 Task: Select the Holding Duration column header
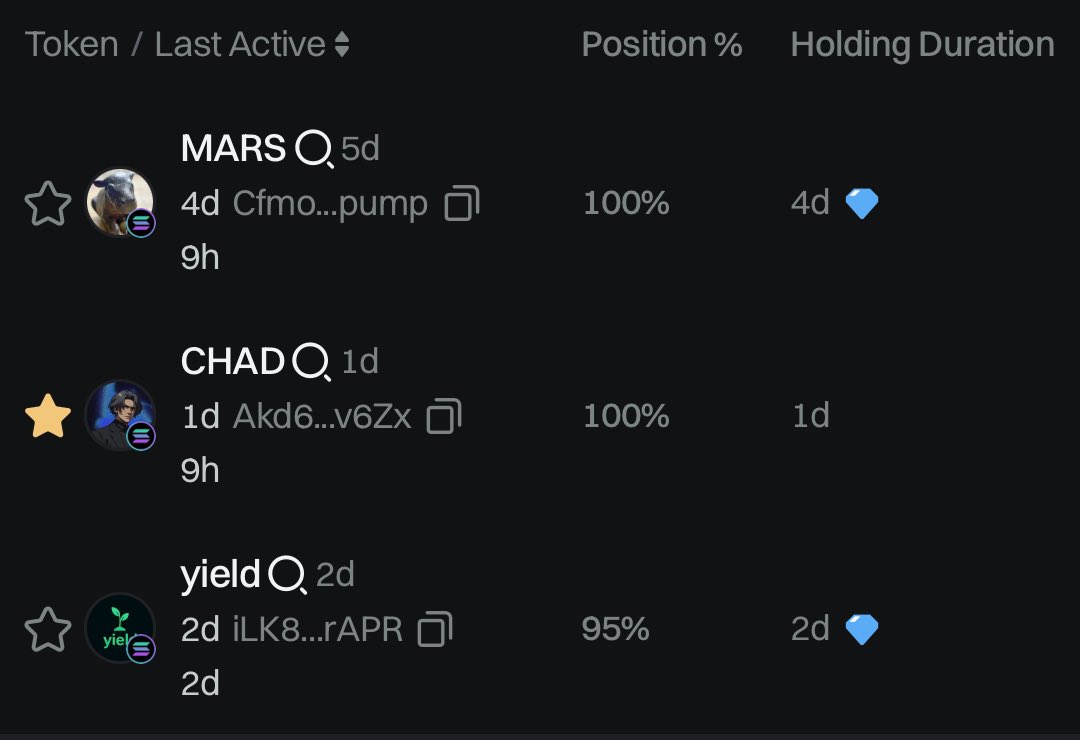[922, 45]
